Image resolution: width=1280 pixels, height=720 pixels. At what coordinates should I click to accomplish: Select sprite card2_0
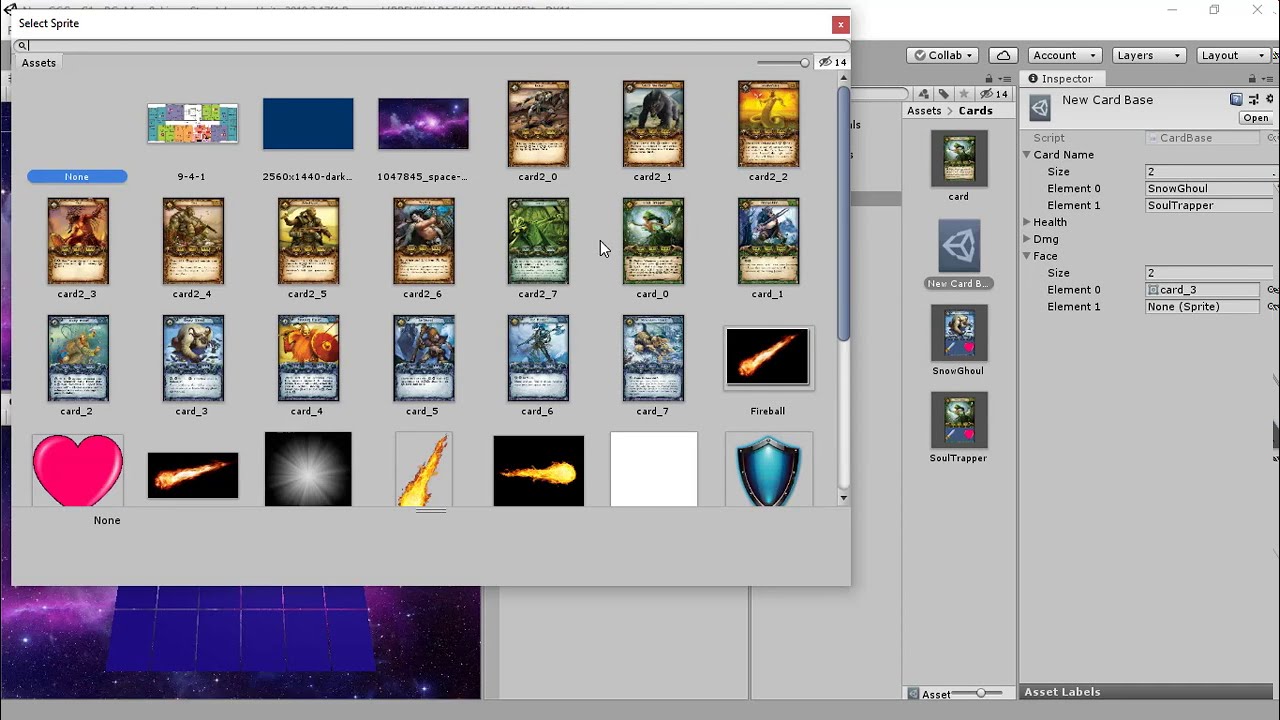(x=538, y=124)
